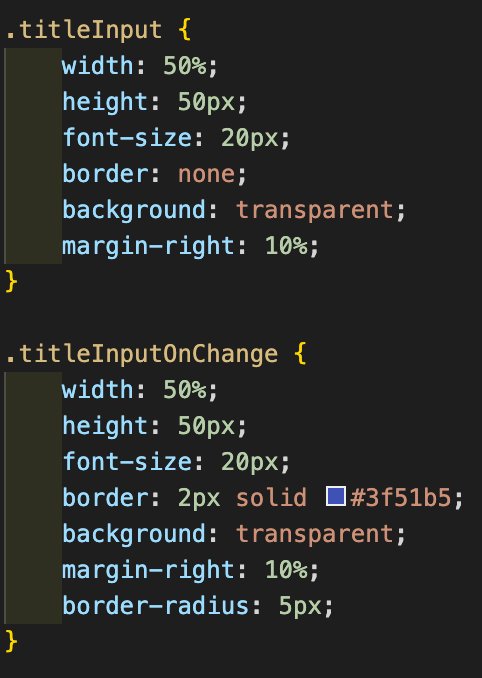Click border-radius property name
The image size is (482, 678).
pyautogui.click(x=156, y=605)
